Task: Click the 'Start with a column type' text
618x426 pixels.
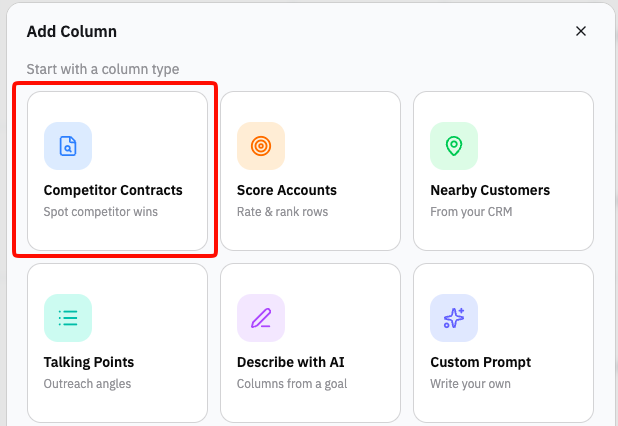Action: (x=103, y=69)
